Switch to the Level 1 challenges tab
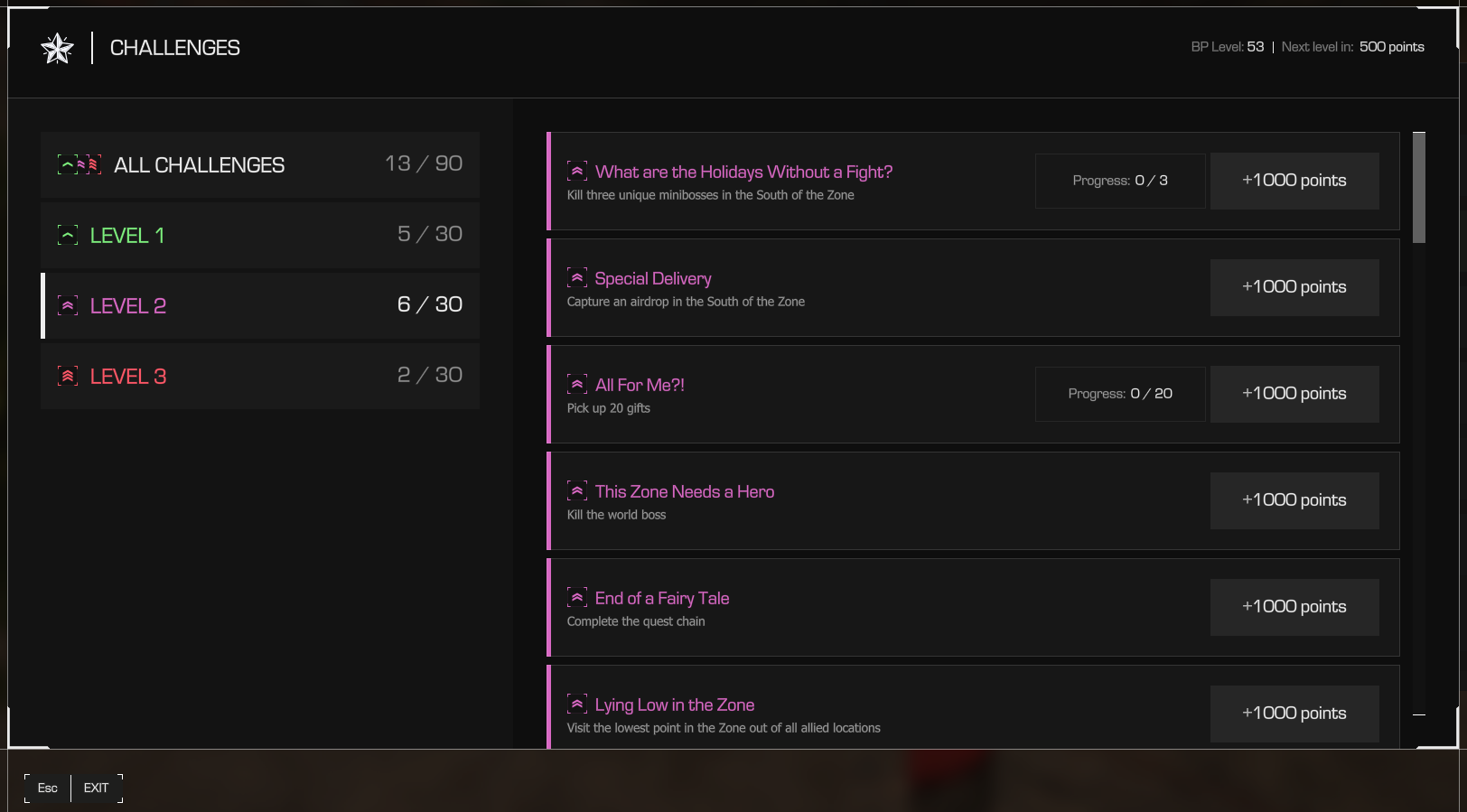Image resolution: width=1467 pixels, height=812 pixels. coord(260,235)
